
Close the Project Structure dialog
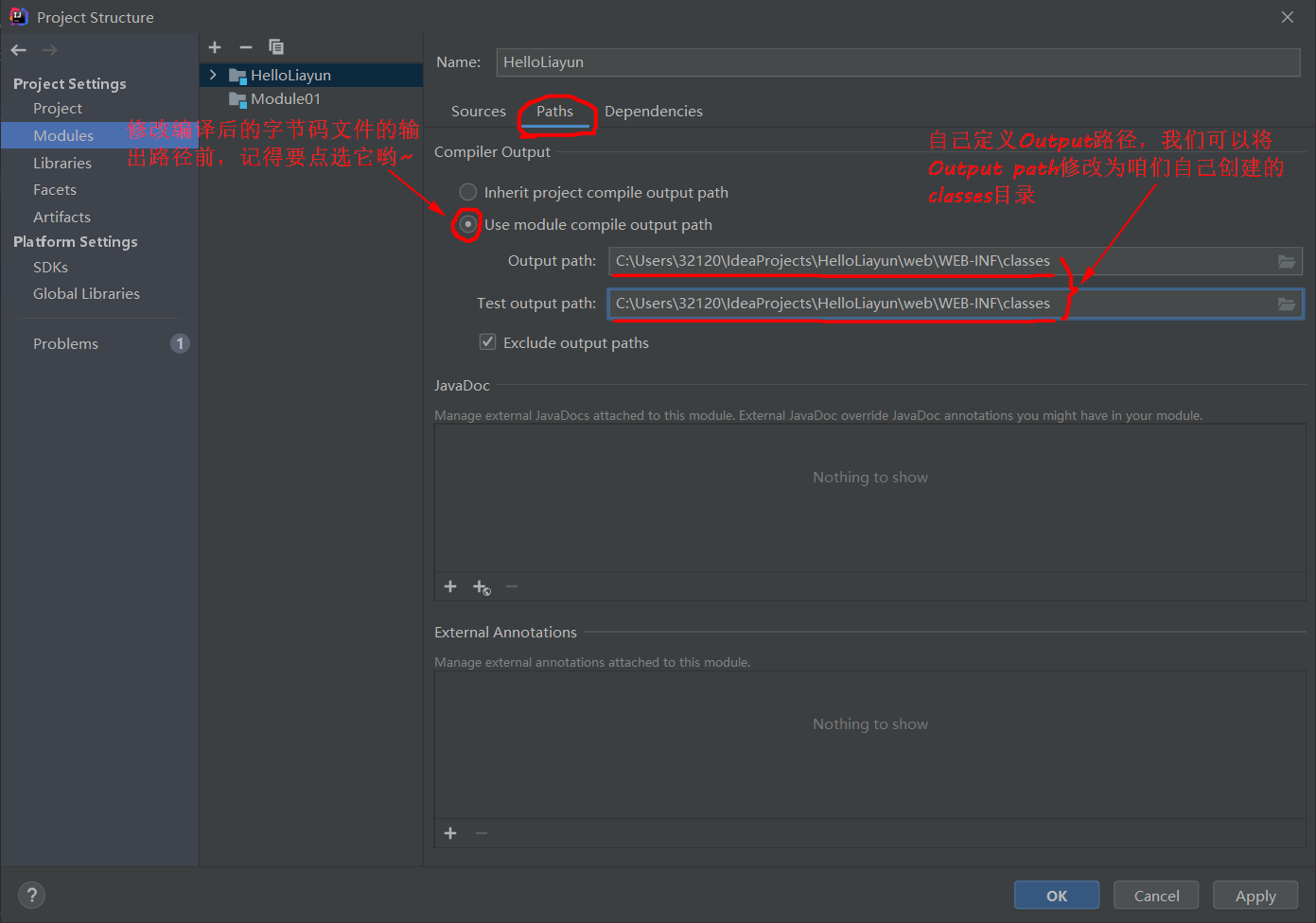pos(1288,17)
